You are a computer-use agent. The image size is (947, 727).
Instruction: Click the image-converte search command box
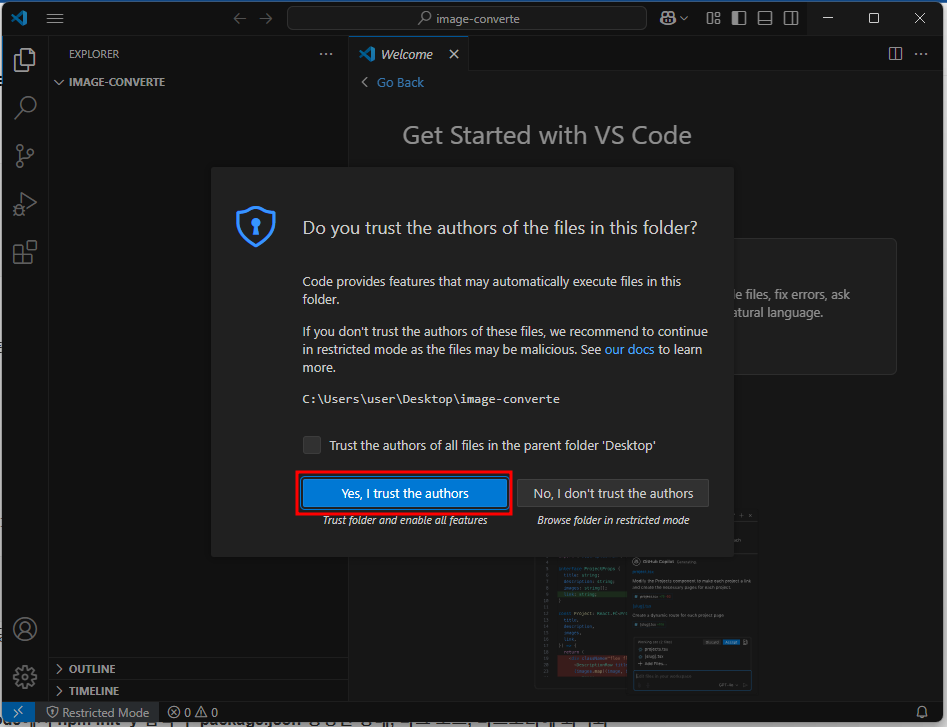pyautogui.click(x=466, y=19)
